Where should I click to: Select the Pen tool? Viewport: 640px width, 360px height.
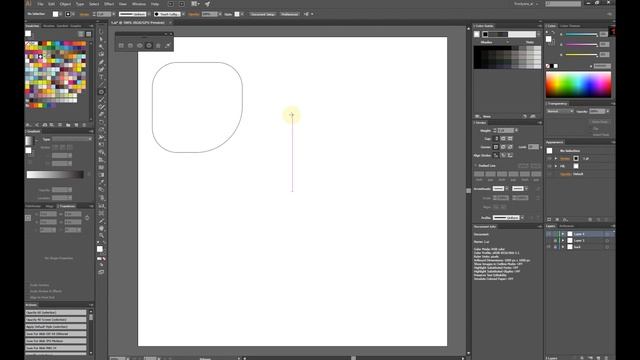pyautogui.click(x=101, y=62)
